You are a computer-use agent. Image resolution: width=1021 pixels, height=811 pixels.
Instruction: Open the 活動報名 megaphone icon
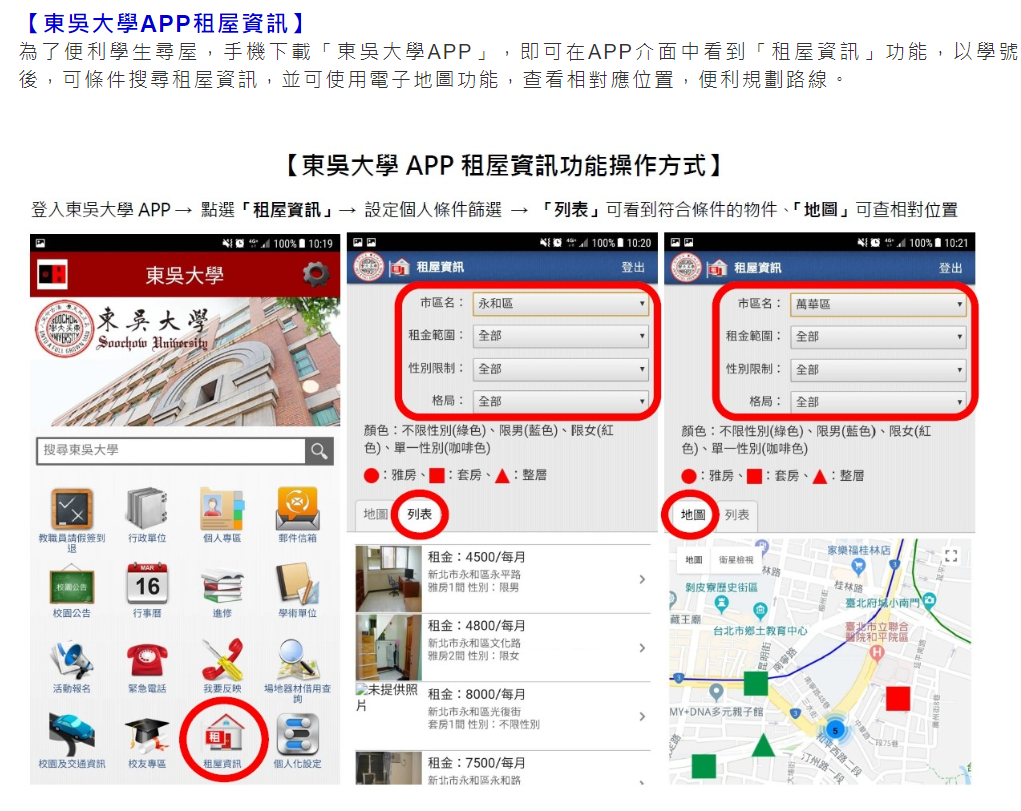[72, 659]
